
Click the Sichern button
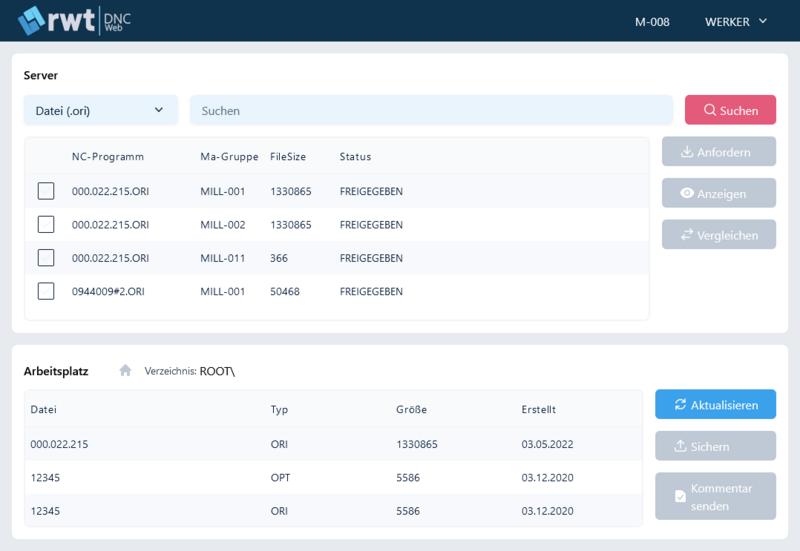[x=715, y=446]
